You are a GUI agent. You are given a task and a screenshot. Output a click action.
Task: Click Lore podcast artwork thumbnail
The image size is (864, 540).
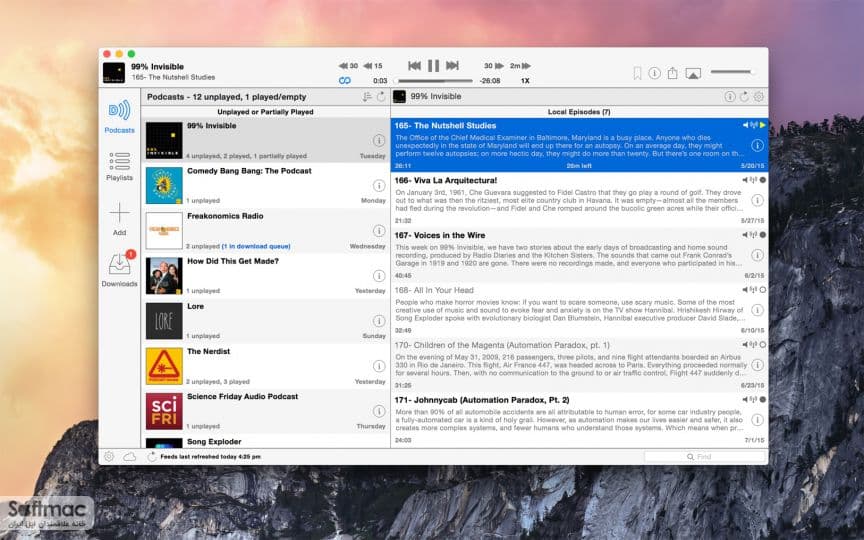point(164,321)
